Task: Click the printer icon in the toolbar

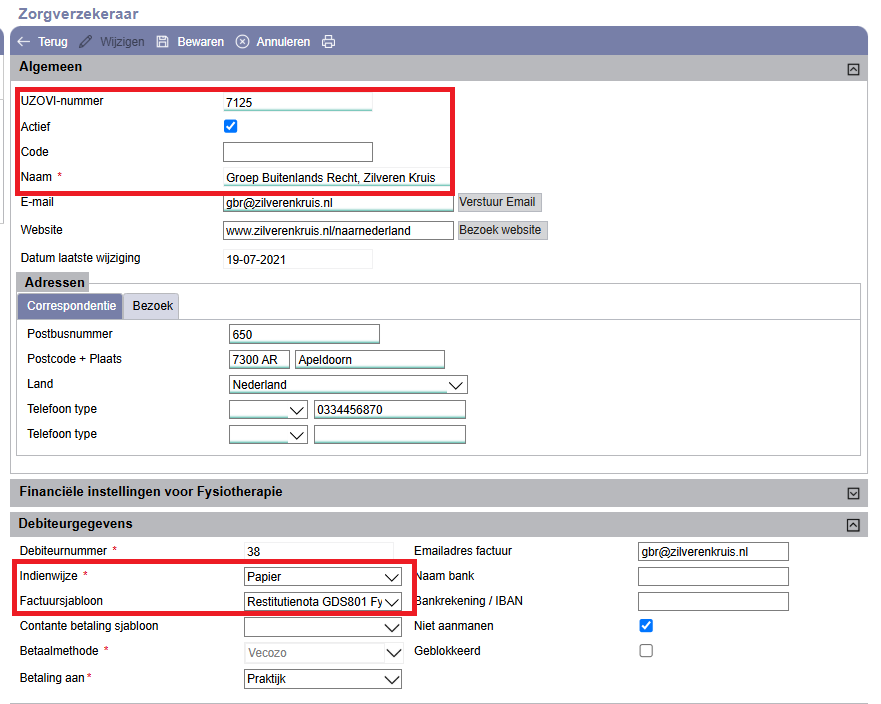Action: [x=329, y=42]
